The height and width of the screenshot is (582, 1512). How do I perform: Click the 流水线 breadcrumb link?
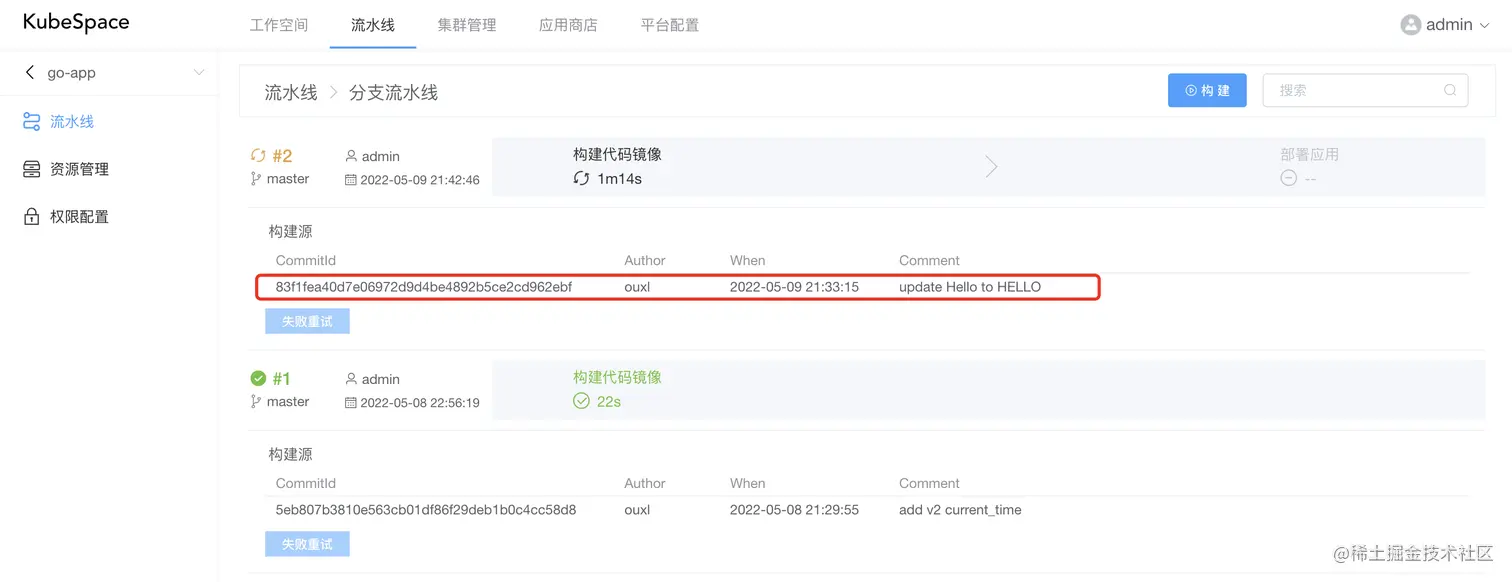pos(291,92)
